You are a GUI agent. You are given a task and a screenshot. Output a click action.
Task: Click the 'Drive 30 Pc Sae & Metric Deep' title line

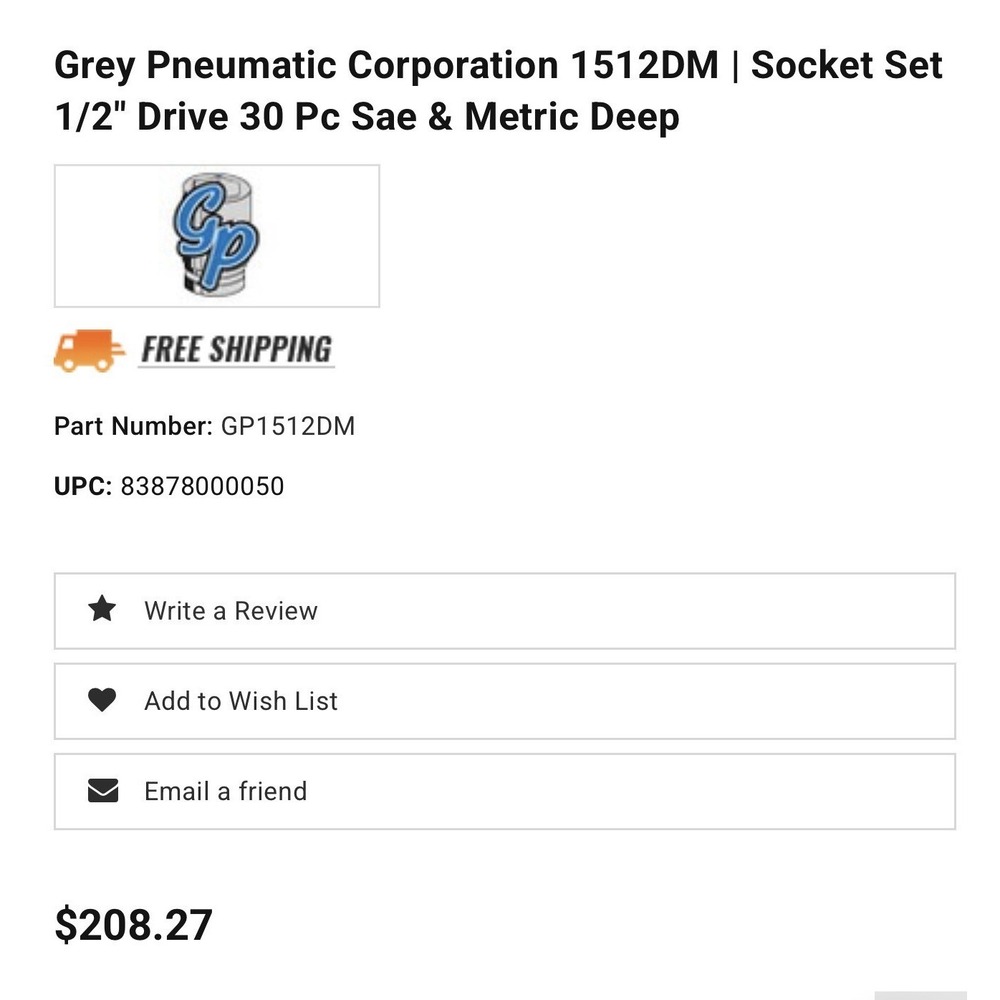408,117
